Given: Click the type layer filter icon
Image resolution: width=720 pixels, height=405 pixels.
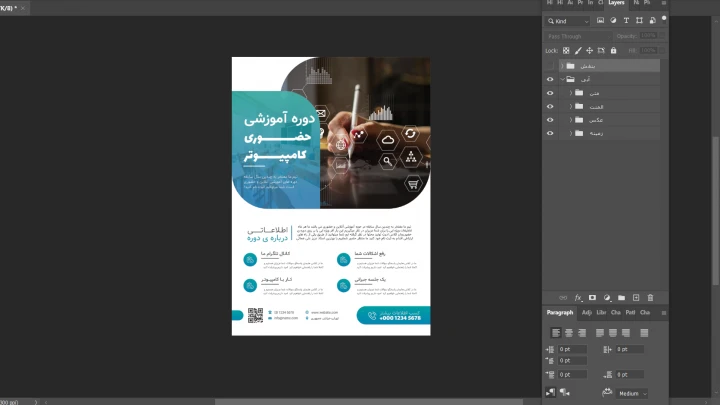Looking at the screenshot, I should click(x=626, y=20).
